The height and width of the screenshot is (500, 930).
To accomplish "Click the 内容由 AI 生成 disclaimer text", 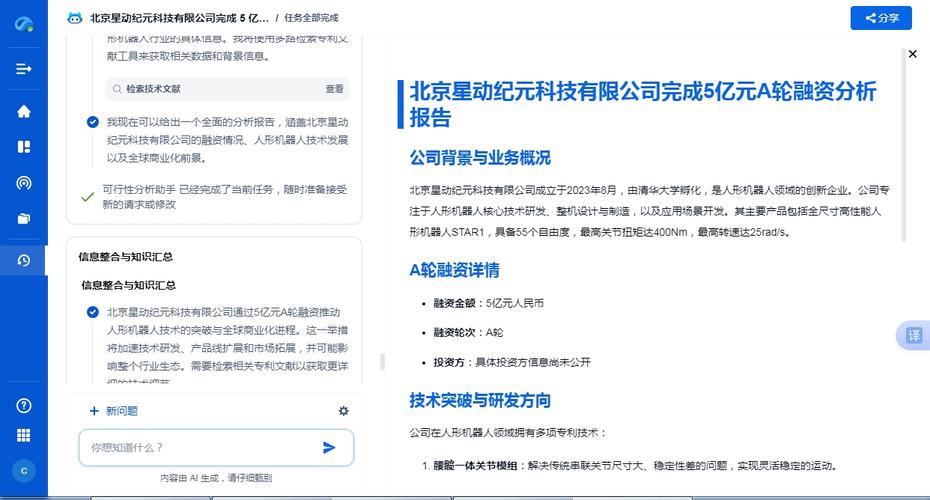I will click(x=216, y=478).
